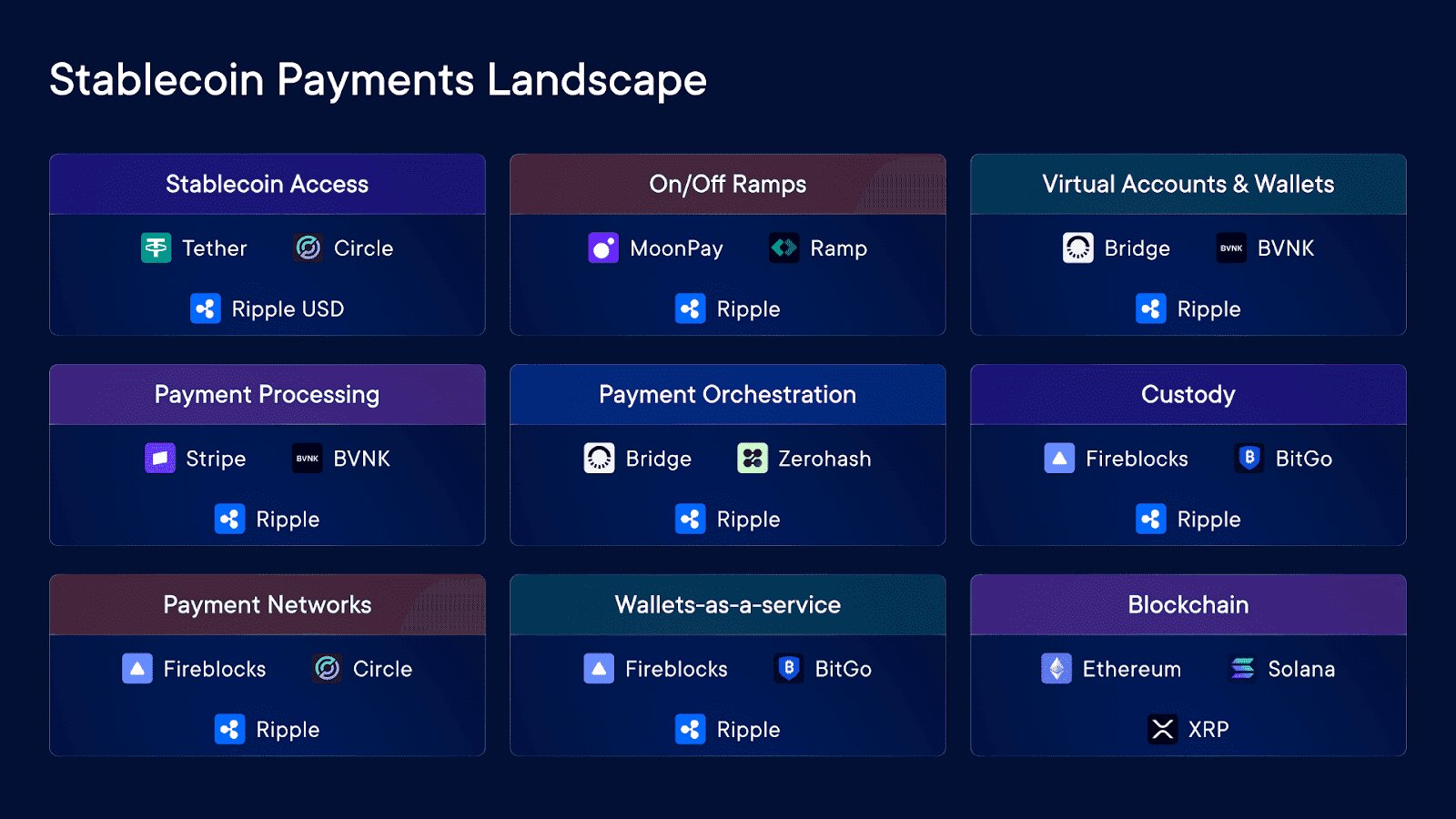
Task: Select the Ramp logo under On/Off Ramps
Action: pos(784,248)
